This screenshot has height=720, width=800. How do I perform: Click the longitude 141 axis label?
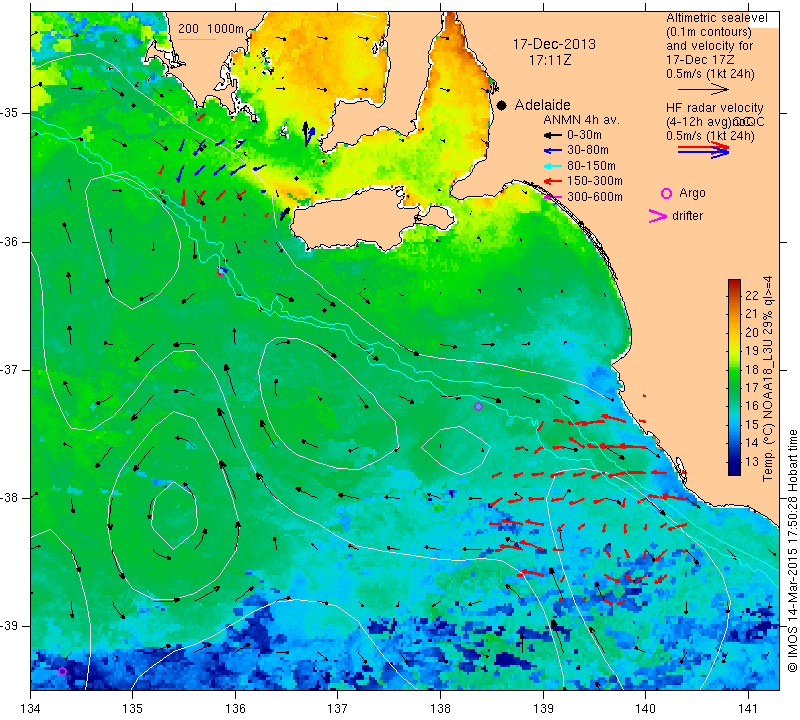(x=748, y=708)
